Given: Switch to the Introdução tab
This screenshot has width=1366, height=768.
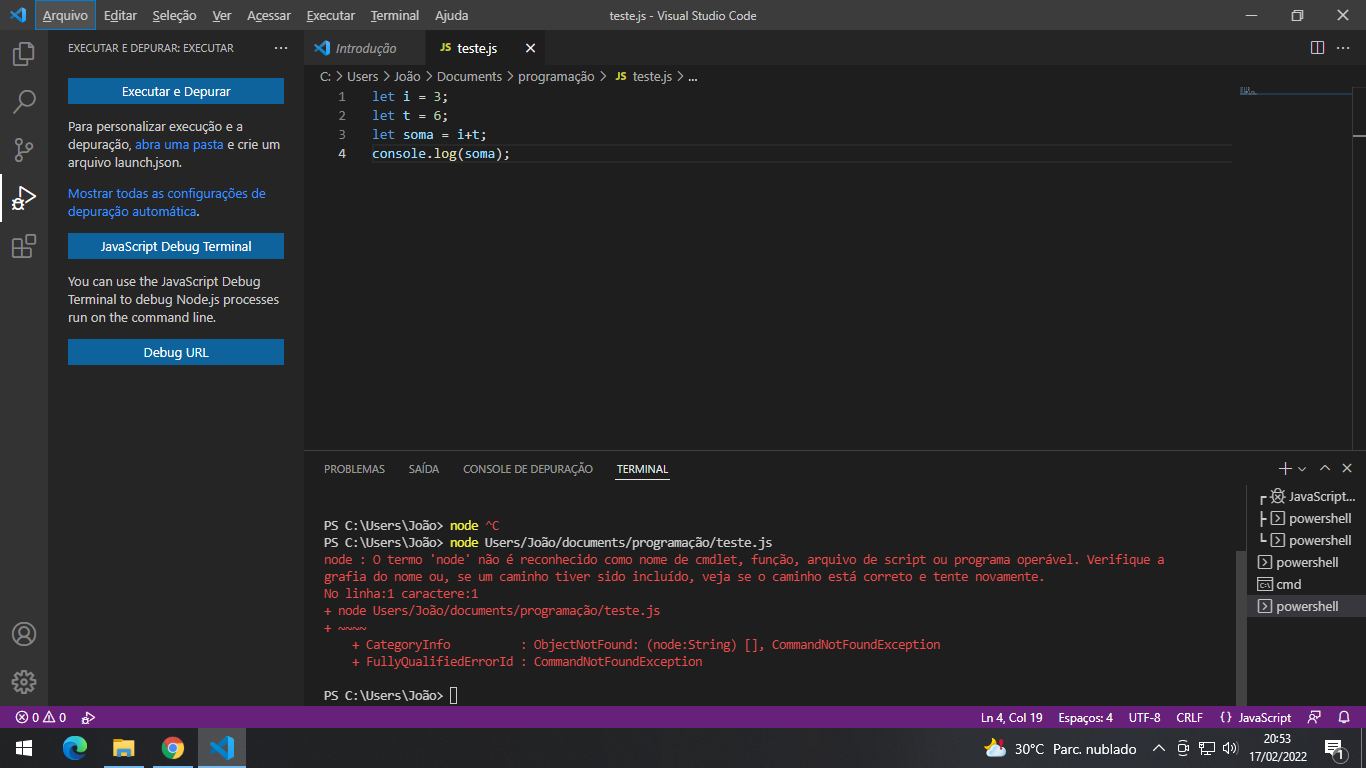Looking at the screenshot, I should [365, 48].
